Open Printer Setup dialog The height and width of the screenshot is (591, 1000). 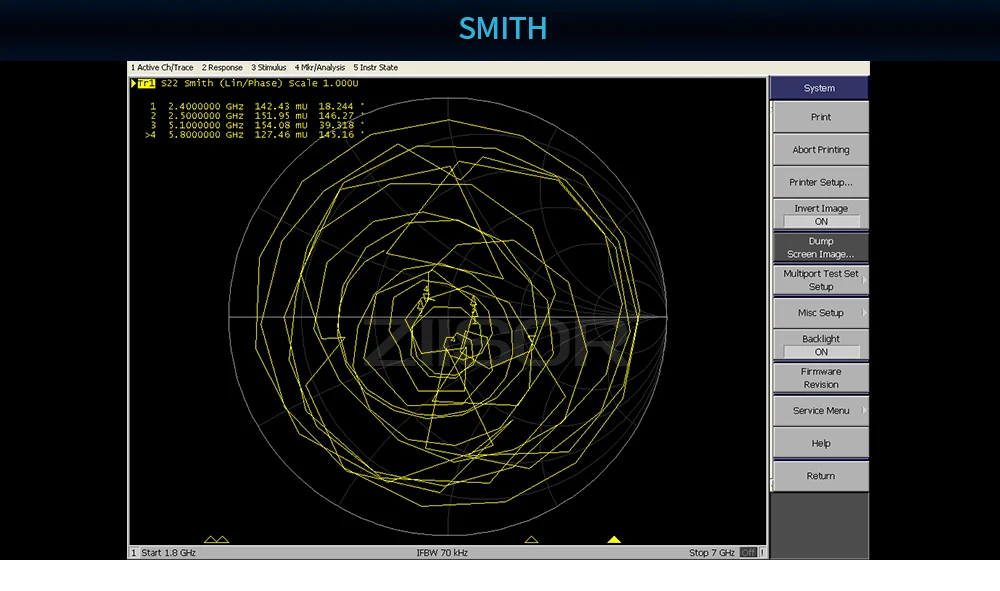(x=820, y=183)
